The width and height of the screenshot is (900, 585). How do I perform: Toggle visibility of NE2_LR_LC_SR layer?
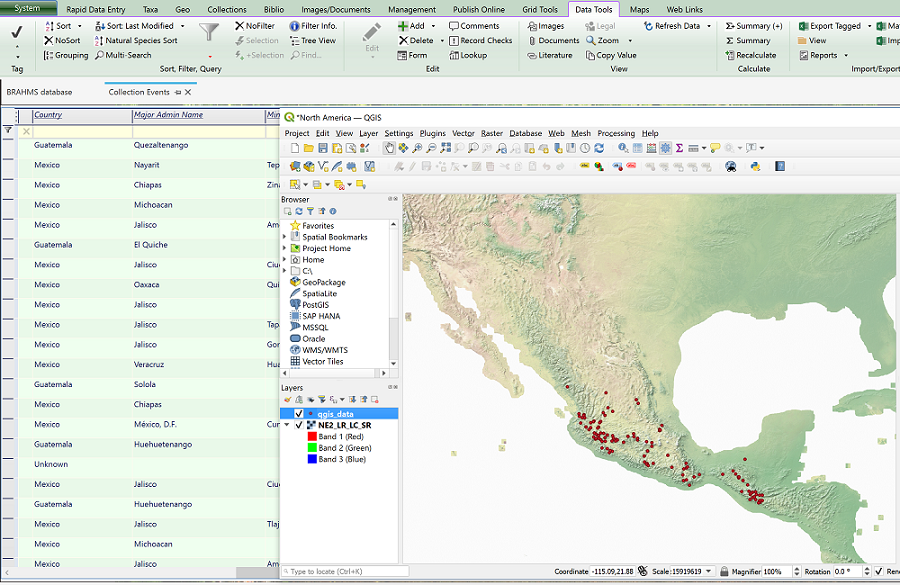pos(298,425)
